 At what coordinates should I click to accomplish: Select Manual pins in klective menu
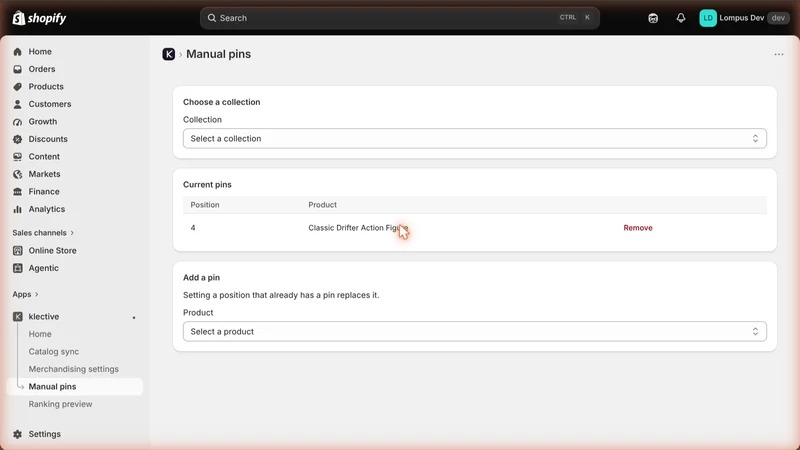[x=52, y=387]
